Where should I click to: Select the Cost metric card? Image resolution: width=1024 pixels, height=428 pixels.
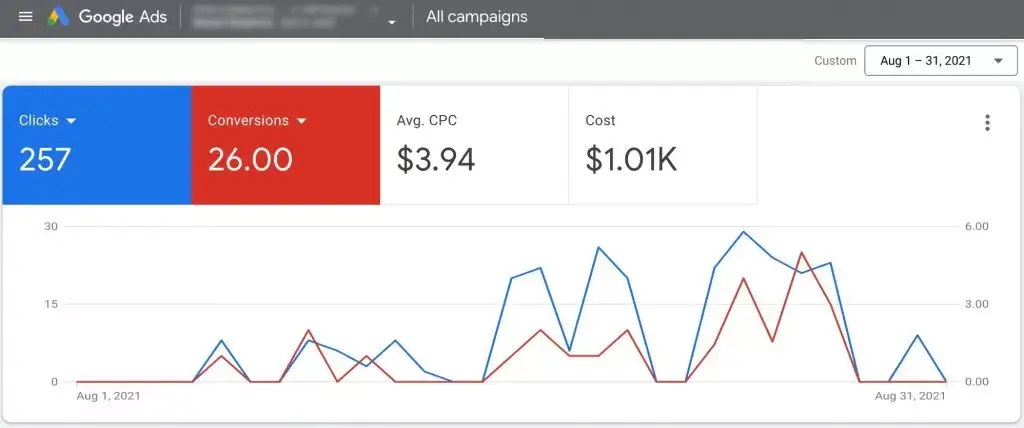point(663,145)
